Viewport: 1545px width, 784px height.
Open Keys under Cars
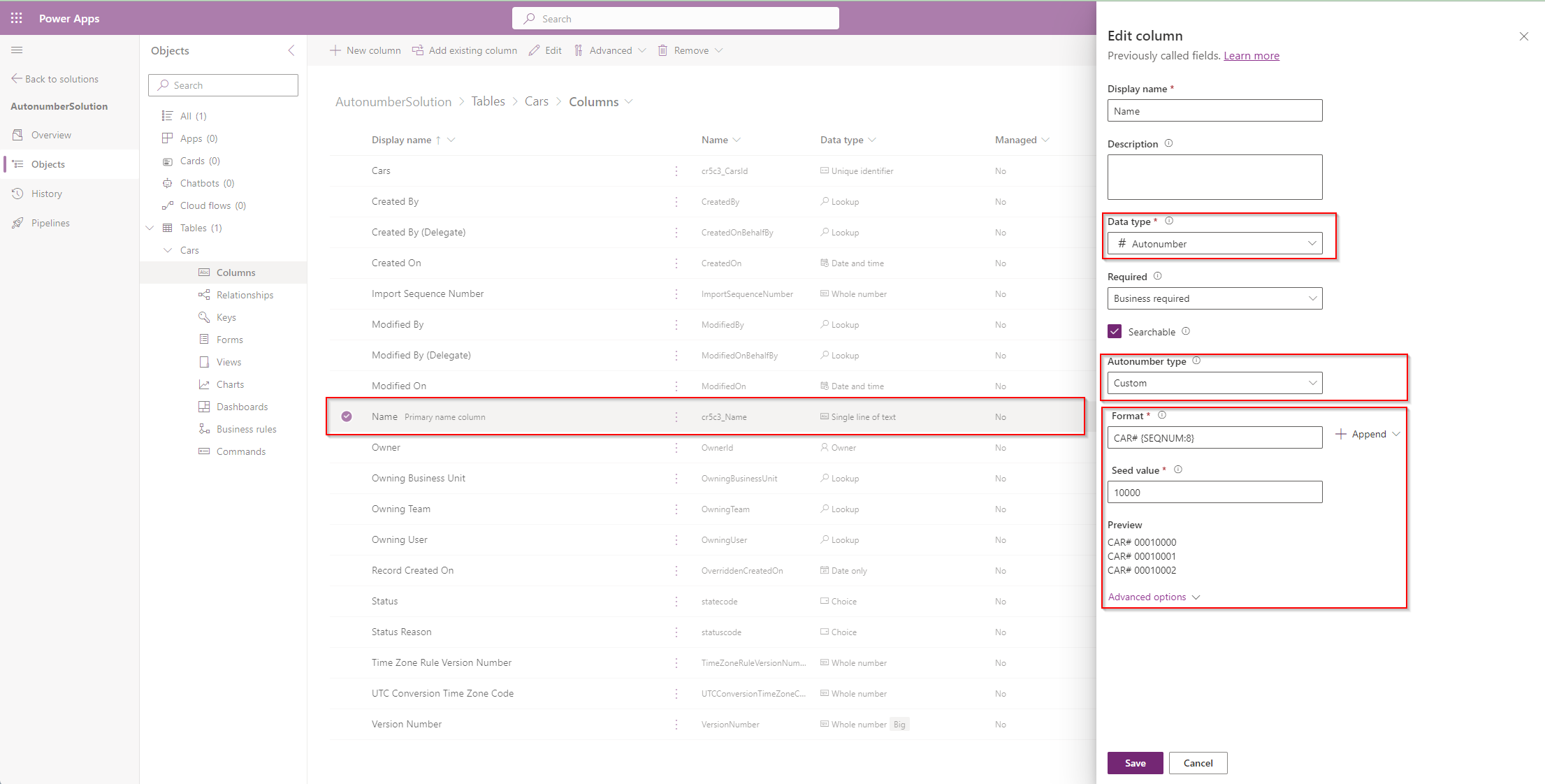(226, 317)
